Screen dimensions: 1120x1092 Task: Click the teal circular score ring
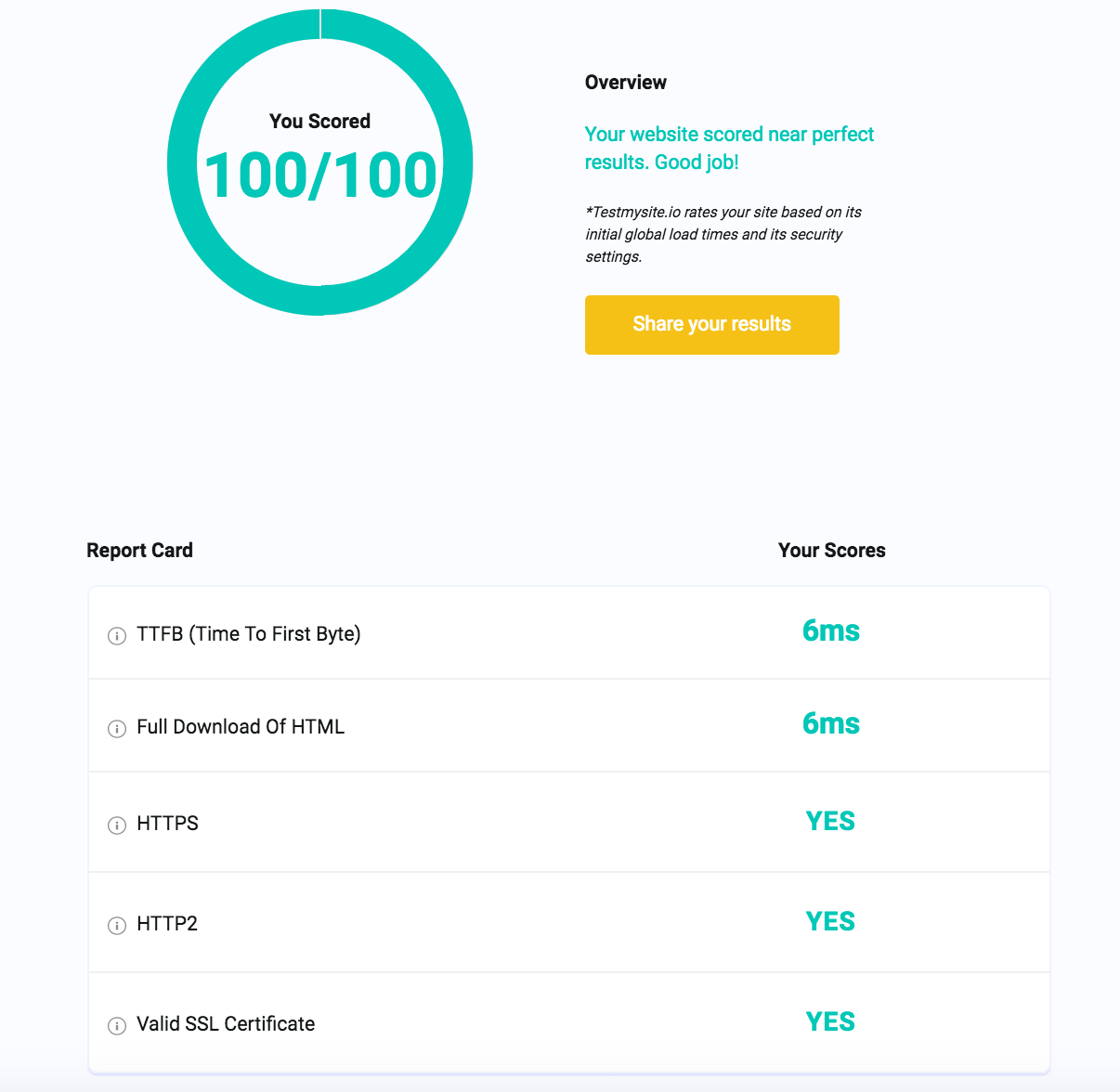(182, 163)
